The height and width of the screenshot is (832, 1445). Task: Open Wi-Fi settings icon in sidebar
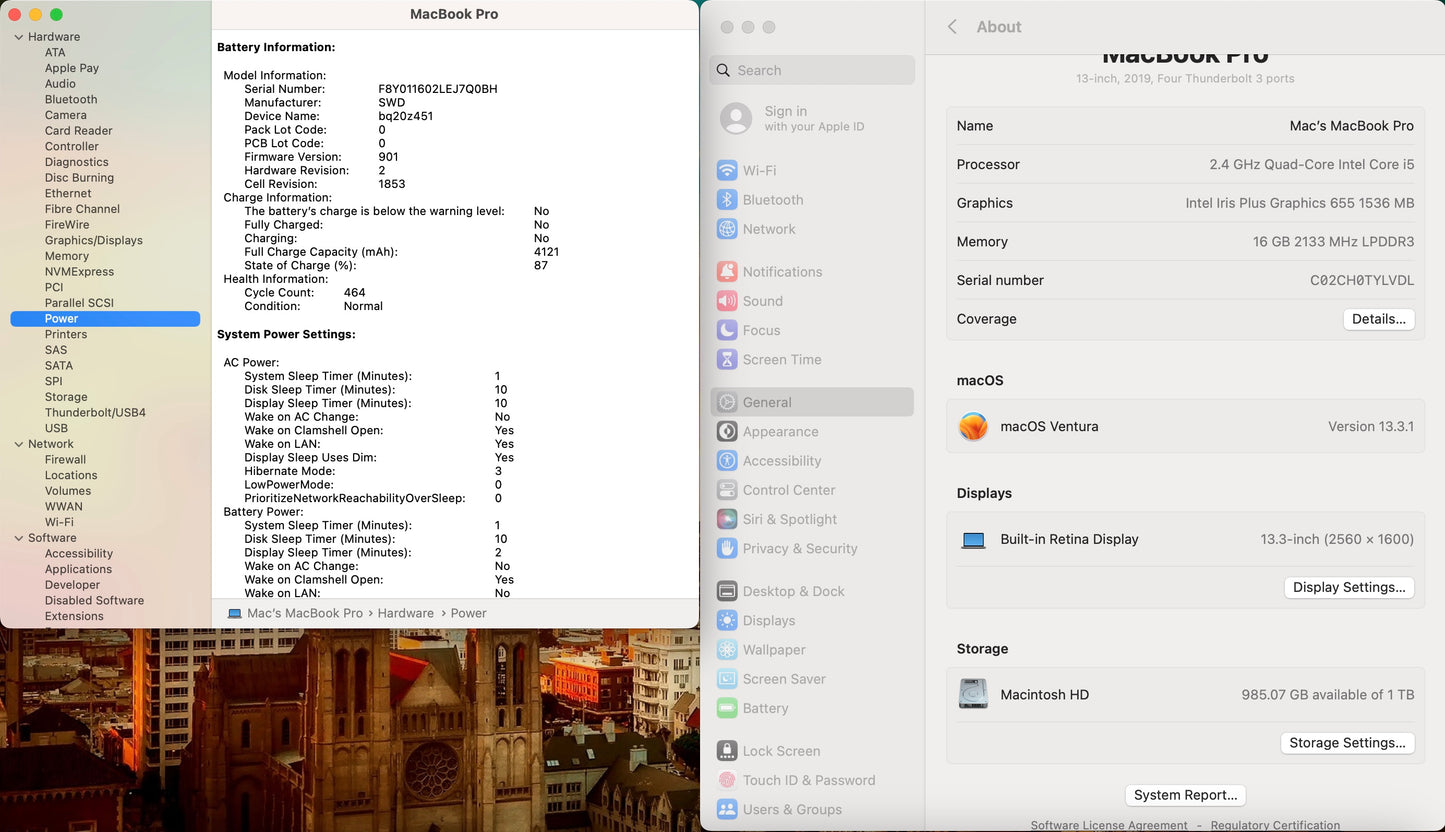727,171
